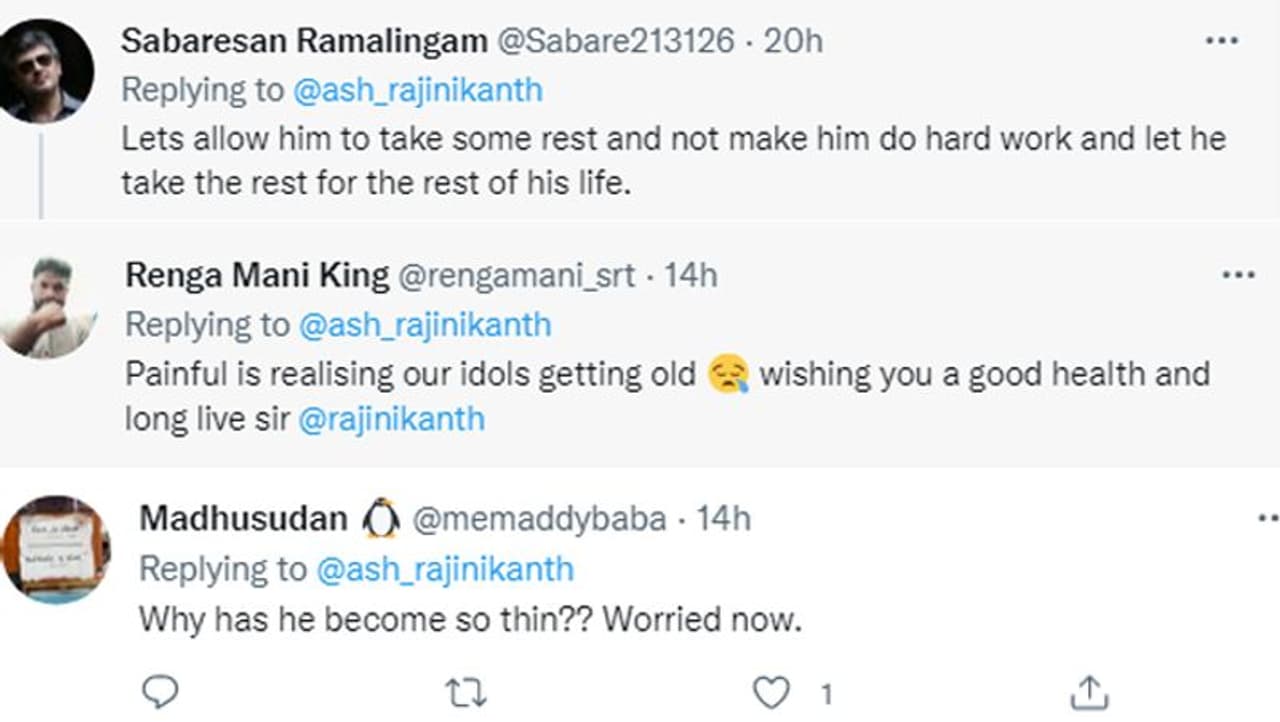Click the @rengamani_srt handle
The width and height of the screenshot is (1280, 722).
point(516,276)
